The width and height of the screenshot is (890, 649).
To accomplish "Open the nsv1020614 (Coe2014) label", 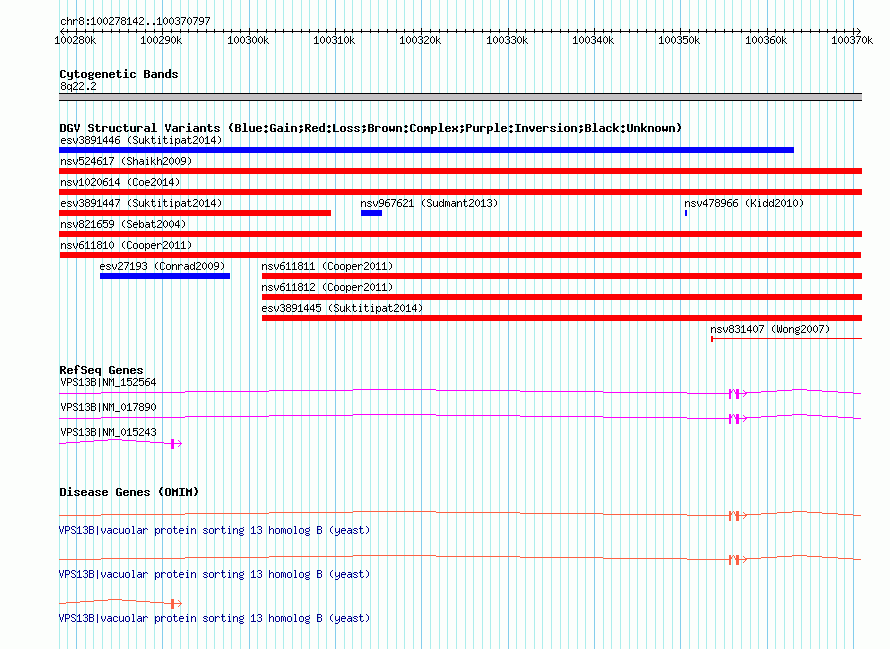I will pyautogui.click(x=120, y=182).
